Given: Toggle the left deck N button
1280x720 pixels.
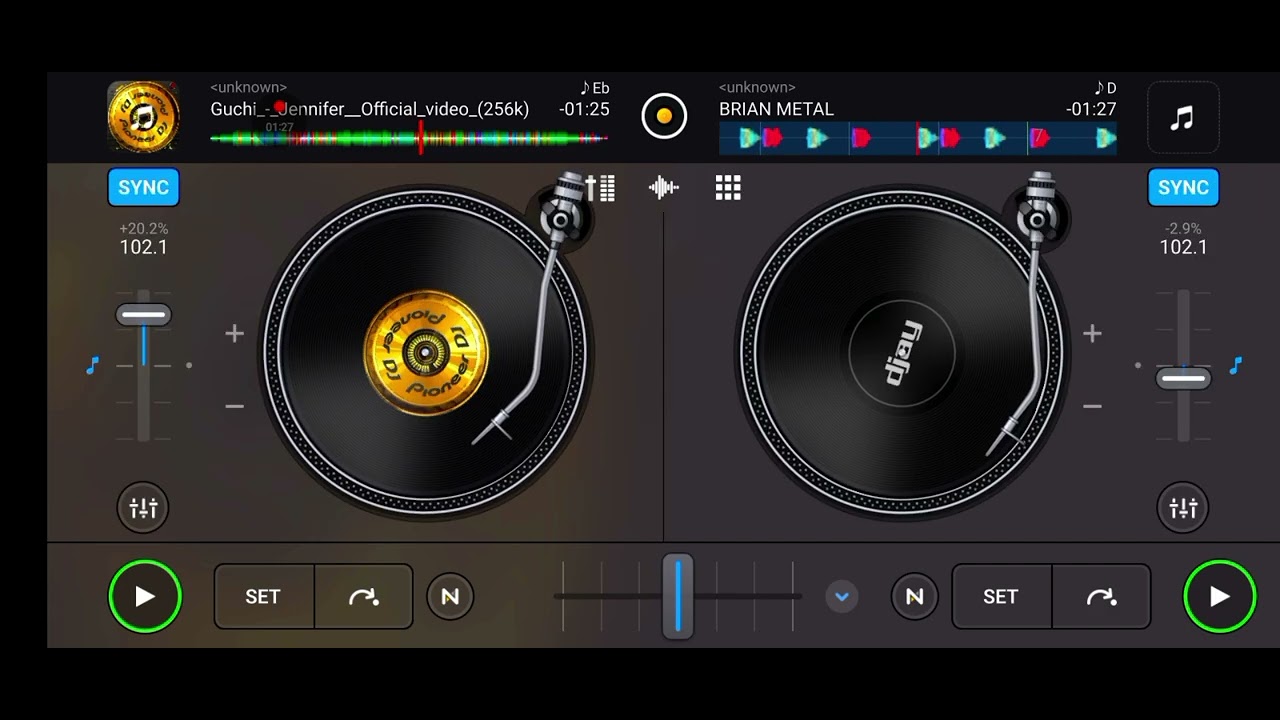Looking at the screenshot, I should click(x=450, y=597).
